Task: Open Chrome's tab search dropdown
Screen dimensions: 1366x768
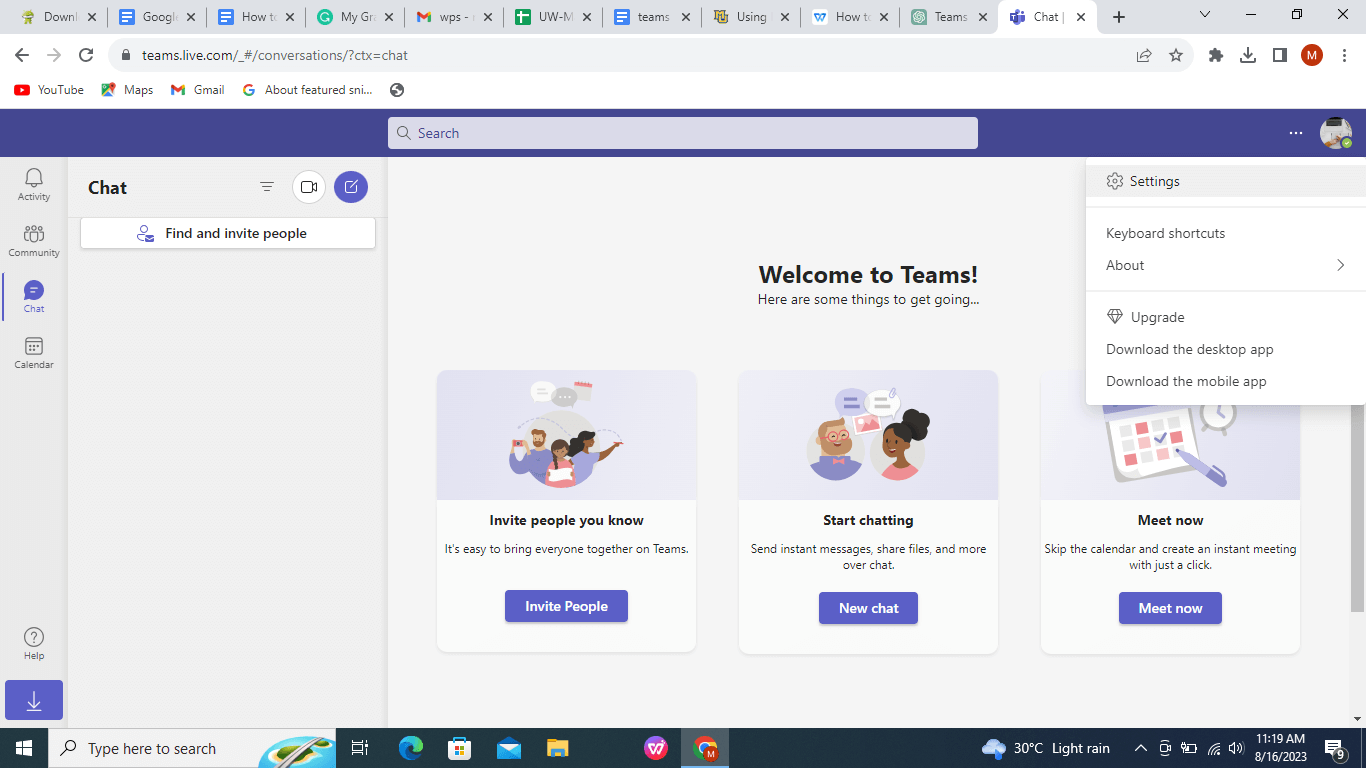Action: pyautogui.click(x=1204, y=15)
